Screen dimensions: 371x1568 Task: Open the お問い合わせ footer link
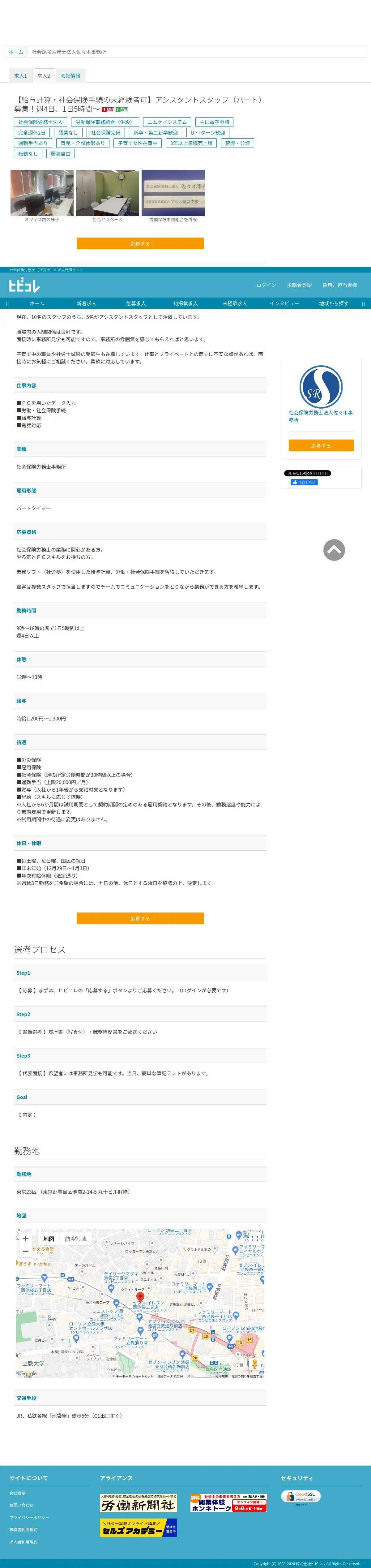[21, 1505]
